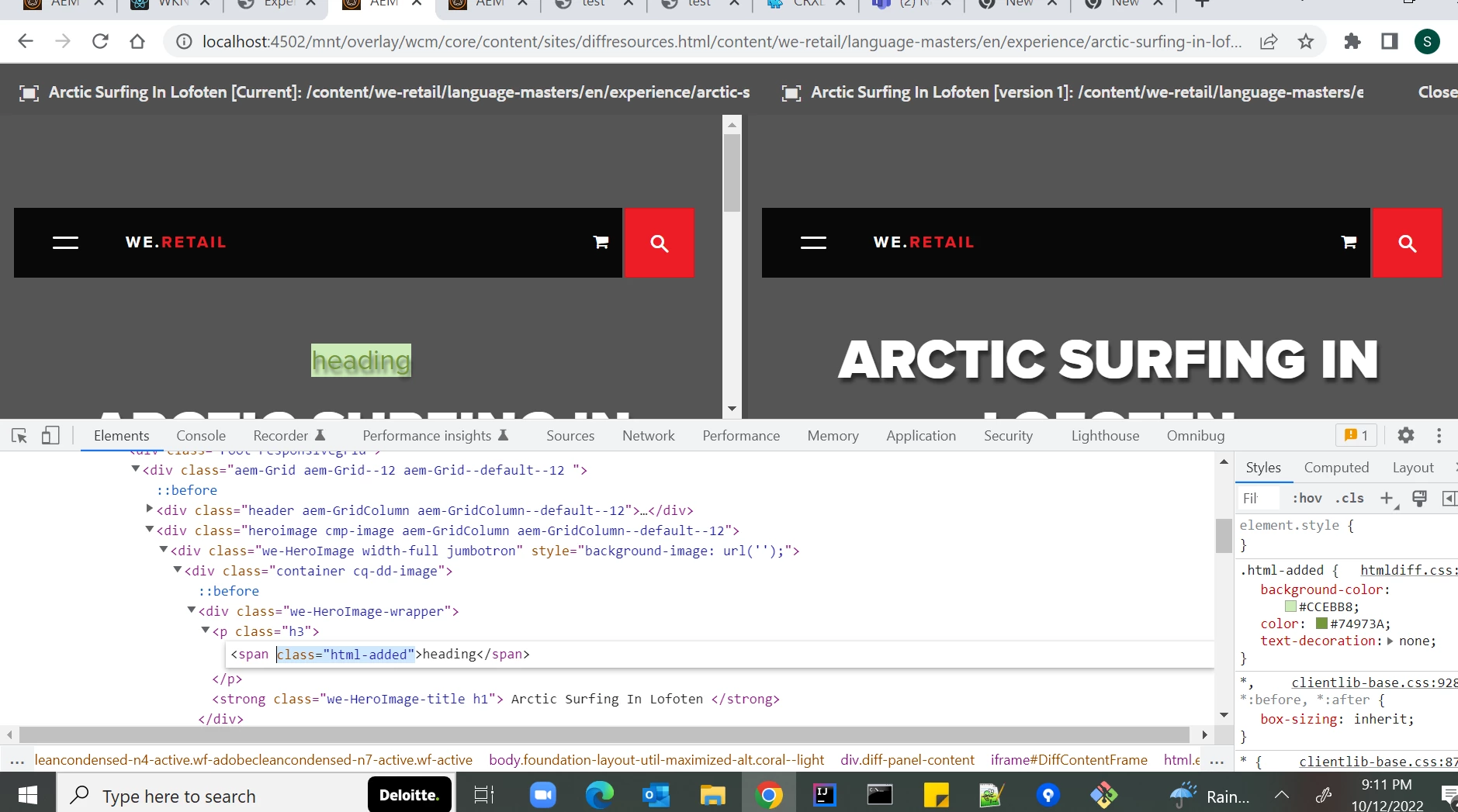
Task: Collapse the p class h3 node
Action: [x=206, y=631]
